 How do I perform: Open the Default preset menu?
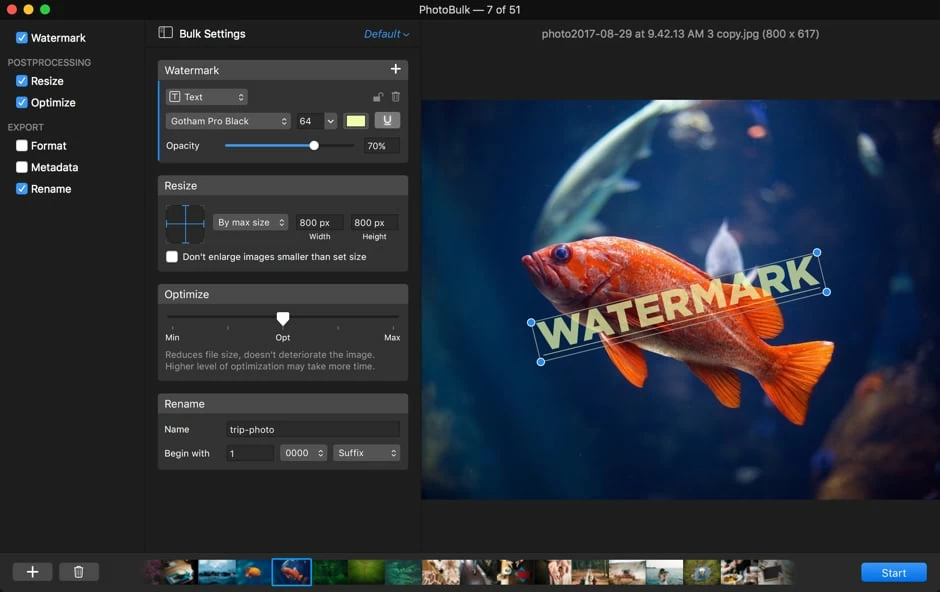coord(386,34)
